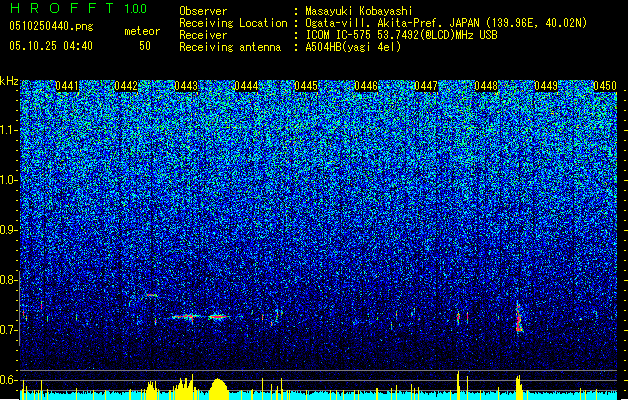Click the 'Receiving antenna' field label
The width and height of the screenshot is (629, 400).
click(x=230, y=47)
